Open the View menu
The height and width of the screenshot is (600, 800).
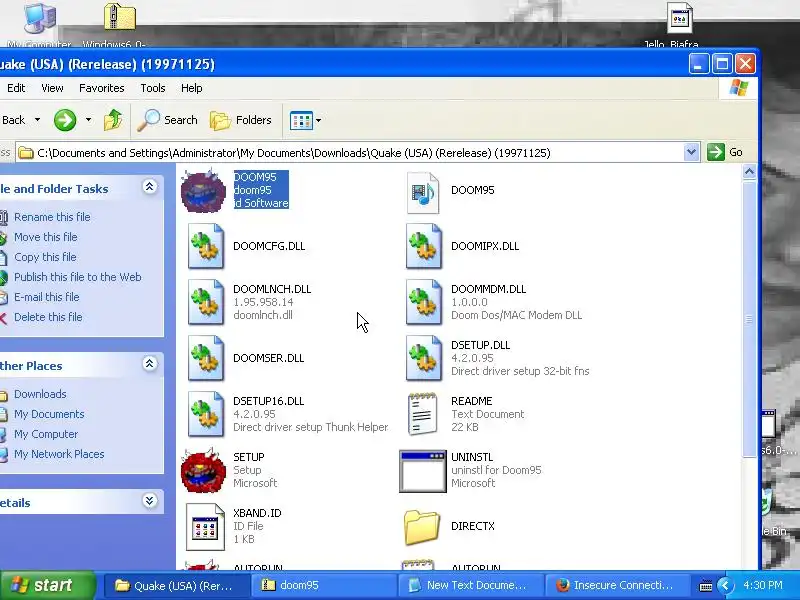pos(52,88)
